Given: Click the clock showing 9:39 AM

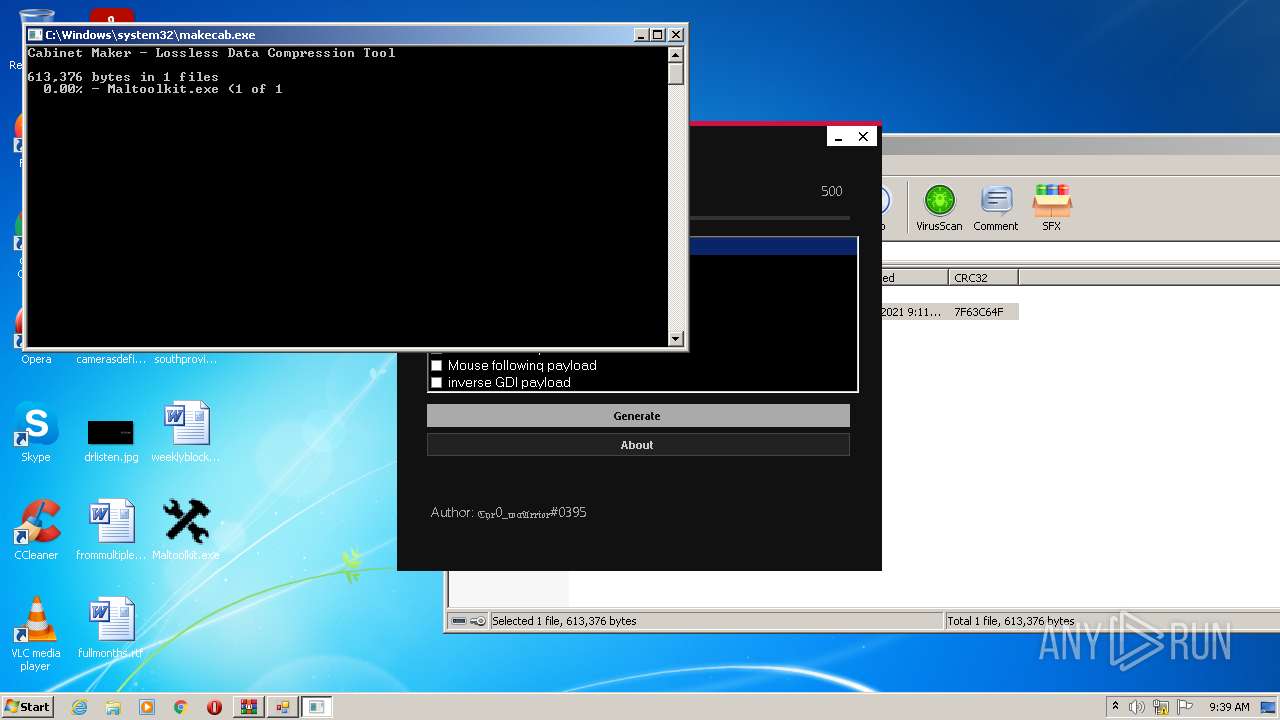Looking at the screenshot, I should [x=1229, y=707].
